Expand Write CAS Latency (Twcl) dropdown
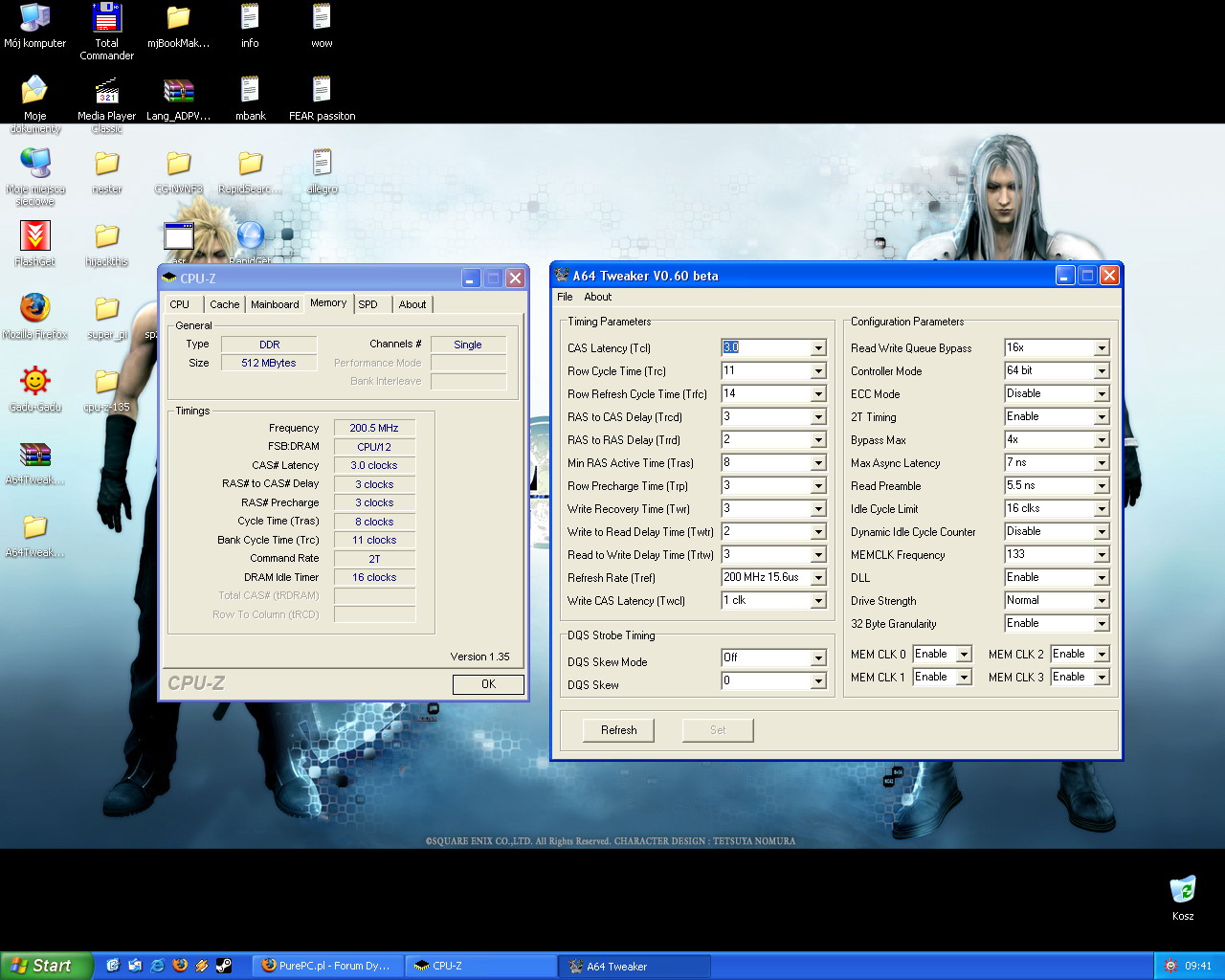This screenshot has width=1225, height=980. coord(818,601)
